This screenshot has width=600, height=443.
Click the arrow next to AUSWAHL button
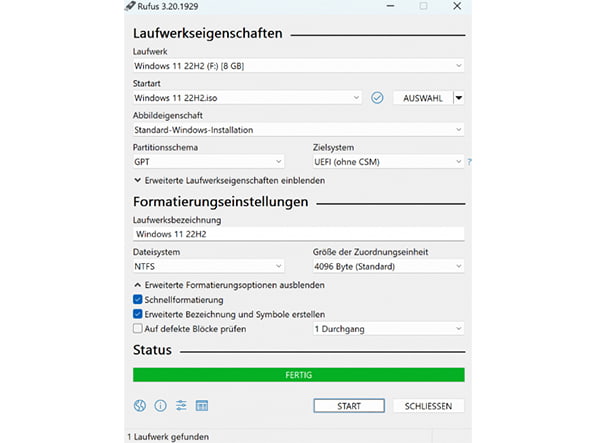tap(459, 98)
